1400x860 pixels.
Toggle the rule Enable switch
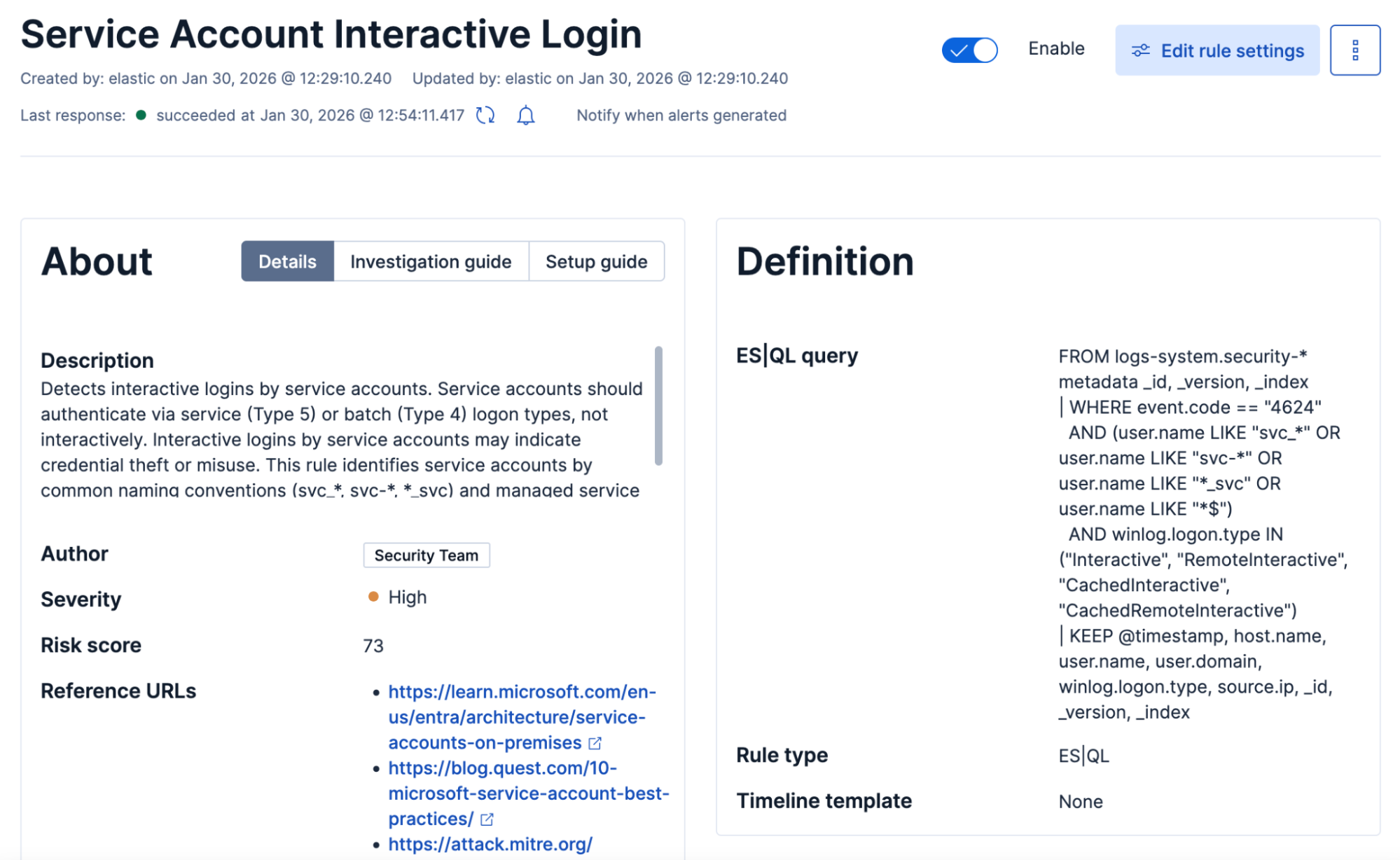point(969,50)
